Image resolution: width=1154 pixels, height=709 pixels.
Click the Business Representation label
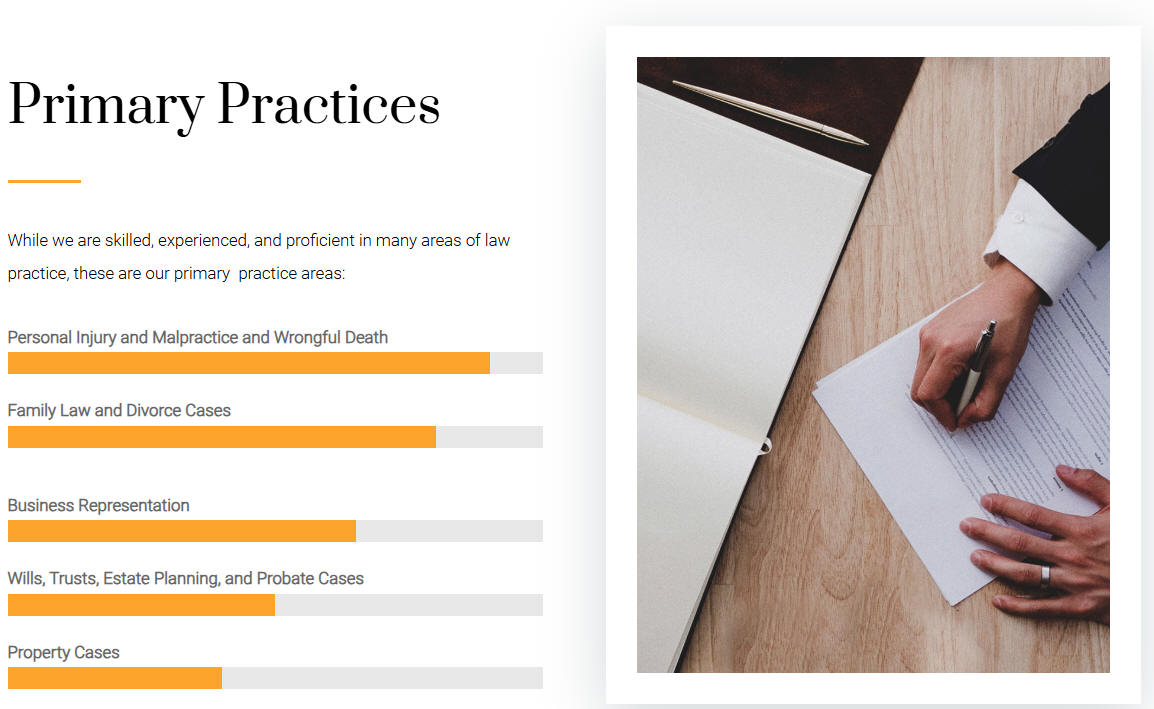pyautogui.click(x=99, y=505)
